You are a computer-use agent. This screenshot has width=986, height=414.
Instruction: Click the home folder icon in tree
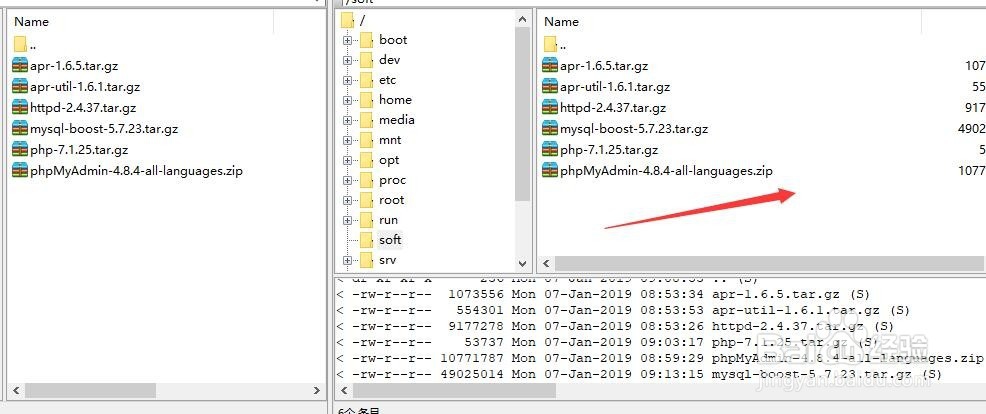pyautogui.click(x=367, y=100)
